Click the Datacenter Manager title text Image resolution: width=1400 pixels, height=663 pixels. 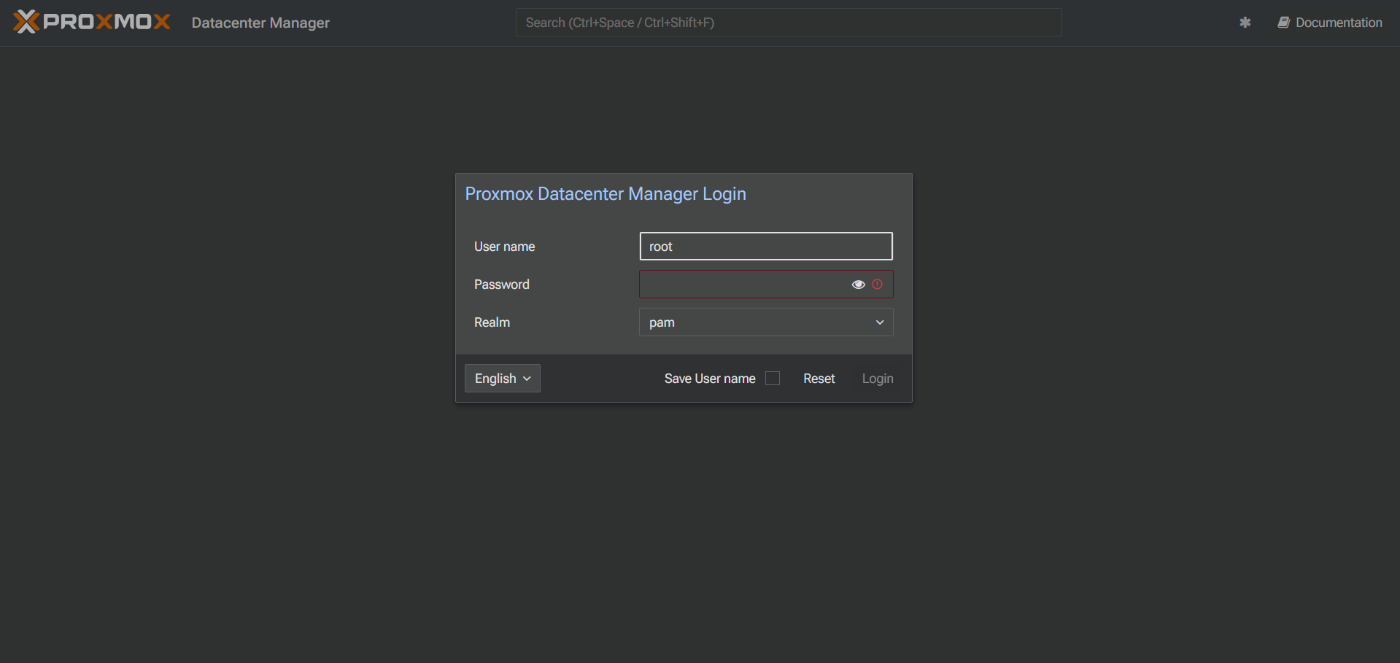coord(261,22)
